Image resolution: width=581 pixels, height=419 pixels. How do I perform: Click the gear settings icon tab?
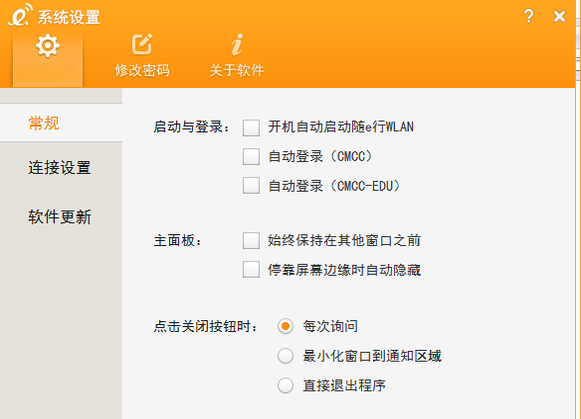click(x=48, y=46)
